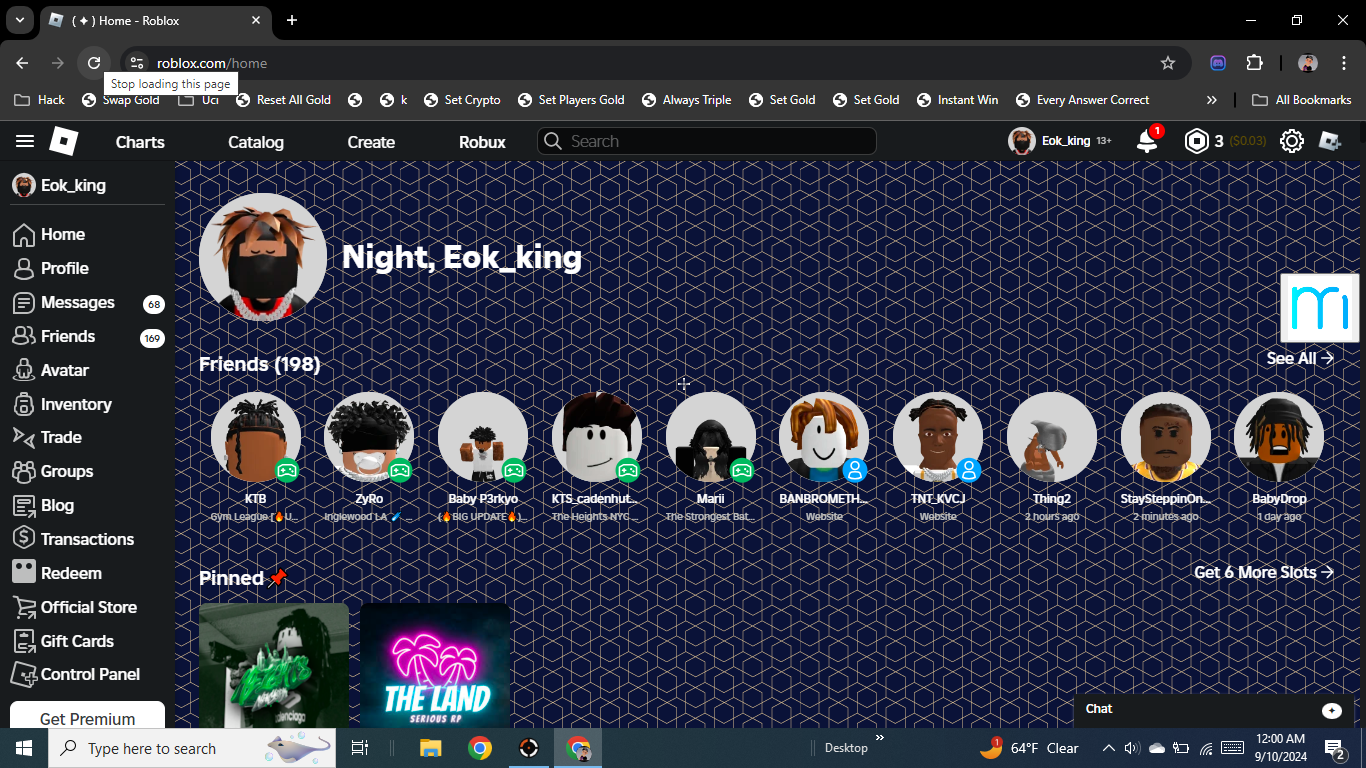Open the Windows Start menu
This screenshot has width=1366, height=768.
tap(24, 748)
